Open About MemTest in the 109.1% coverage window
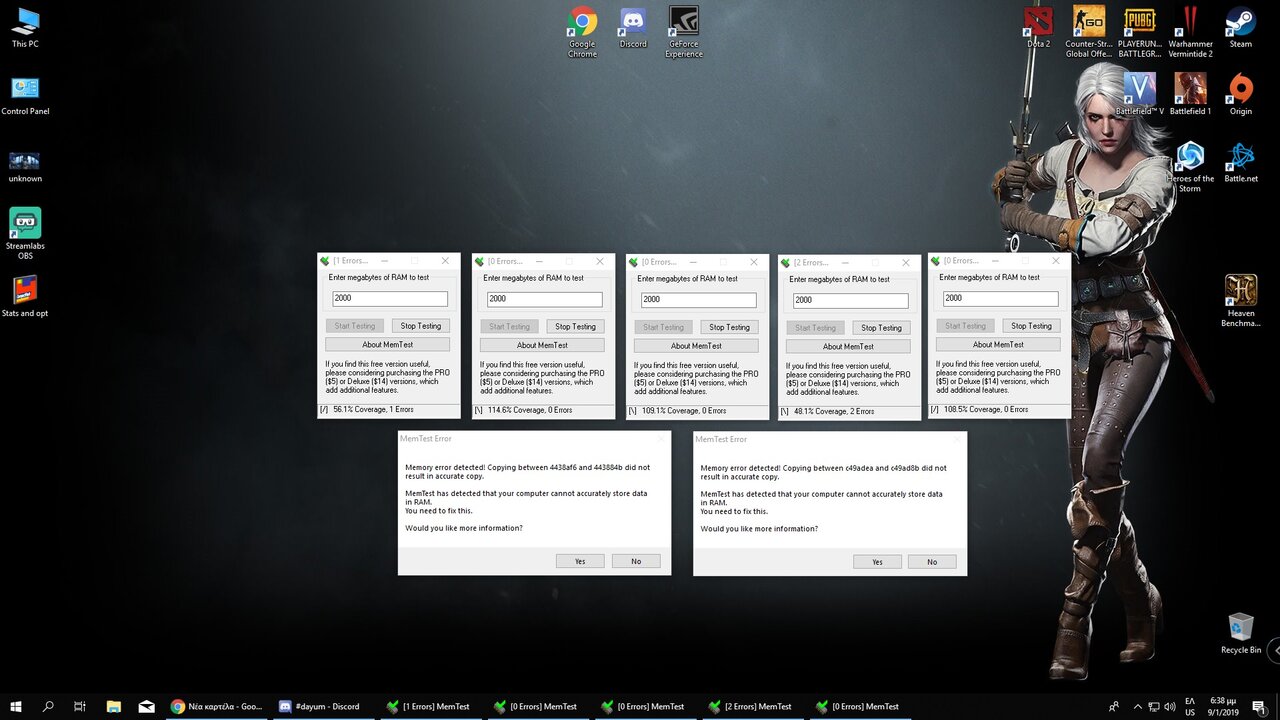Image resolution: width=1280 pixels, height=720 pixels. (695, 346)
